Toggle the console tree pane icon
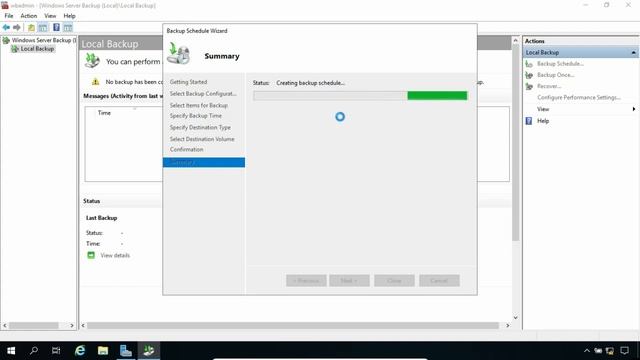Screen dimensions: 640x360 tap(42, 27)
